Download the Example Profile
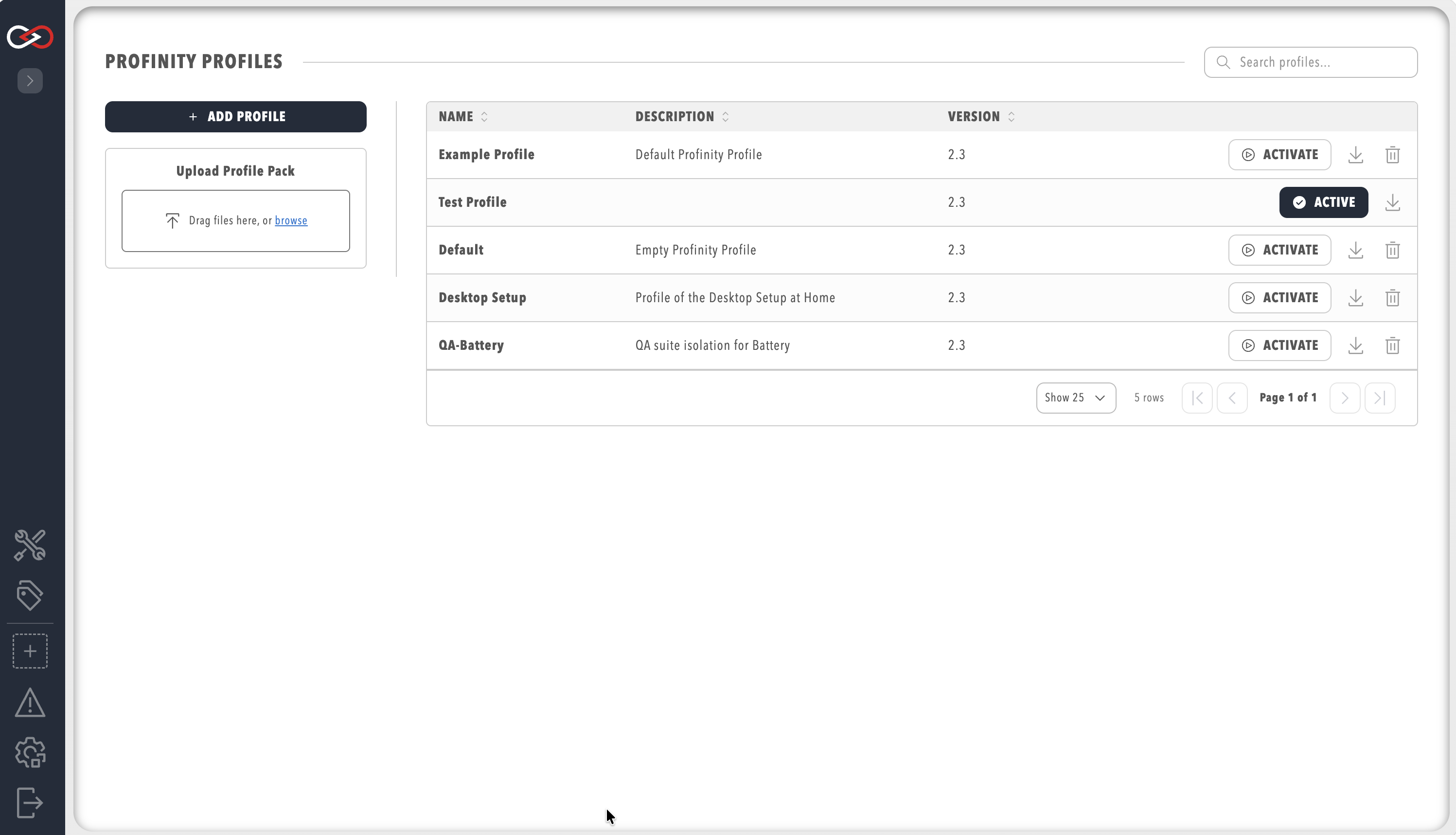1456x835 pixels. (x=1355, y=155)
